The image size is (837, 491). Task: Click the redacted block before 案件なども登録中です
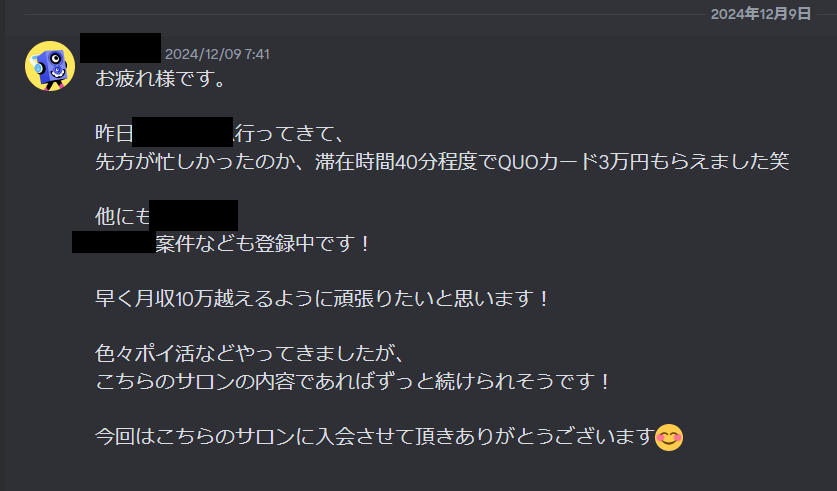tap(114, 242)
